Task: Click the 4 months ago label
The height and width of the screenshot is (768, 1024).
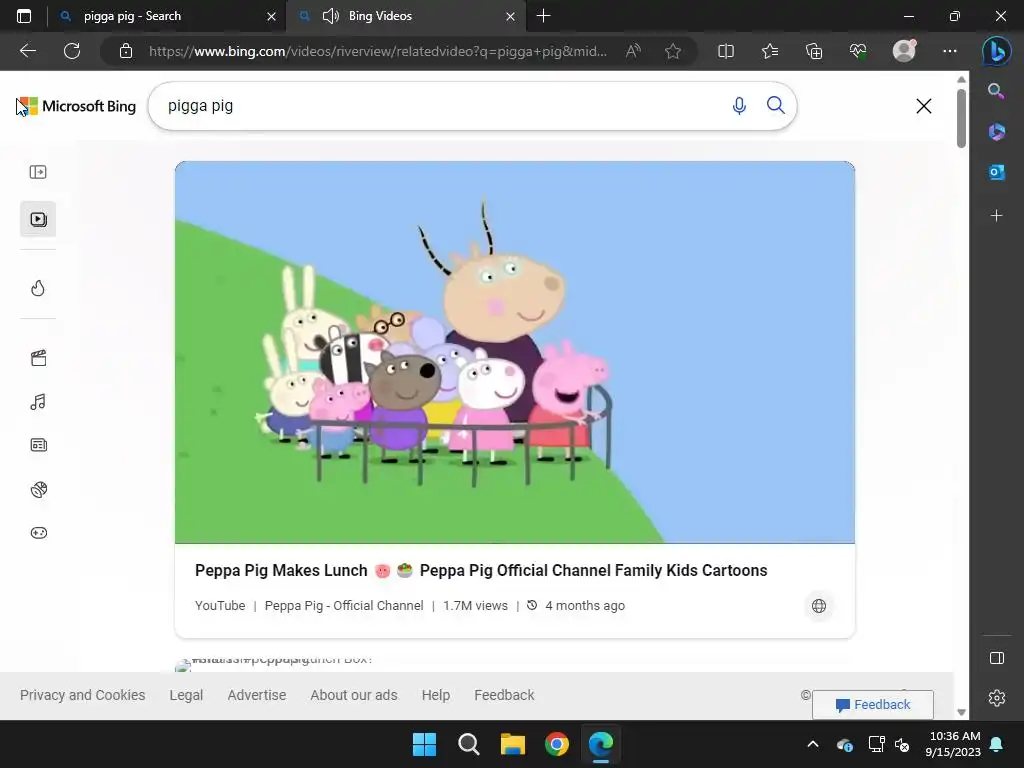Action: 584,605
